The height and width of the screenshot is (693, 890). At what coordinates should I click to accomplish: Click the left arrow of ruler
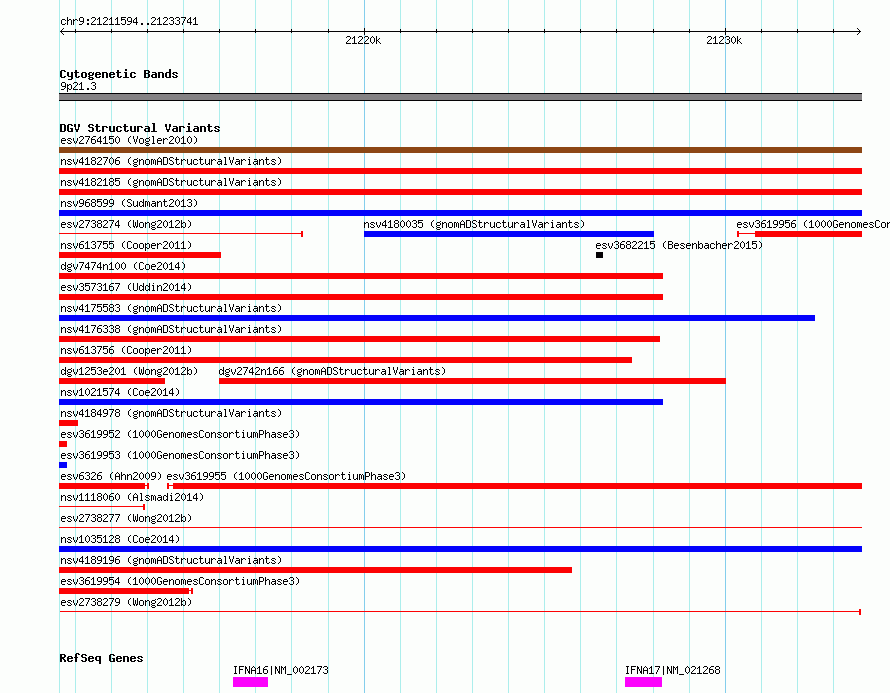pos(62,32)
